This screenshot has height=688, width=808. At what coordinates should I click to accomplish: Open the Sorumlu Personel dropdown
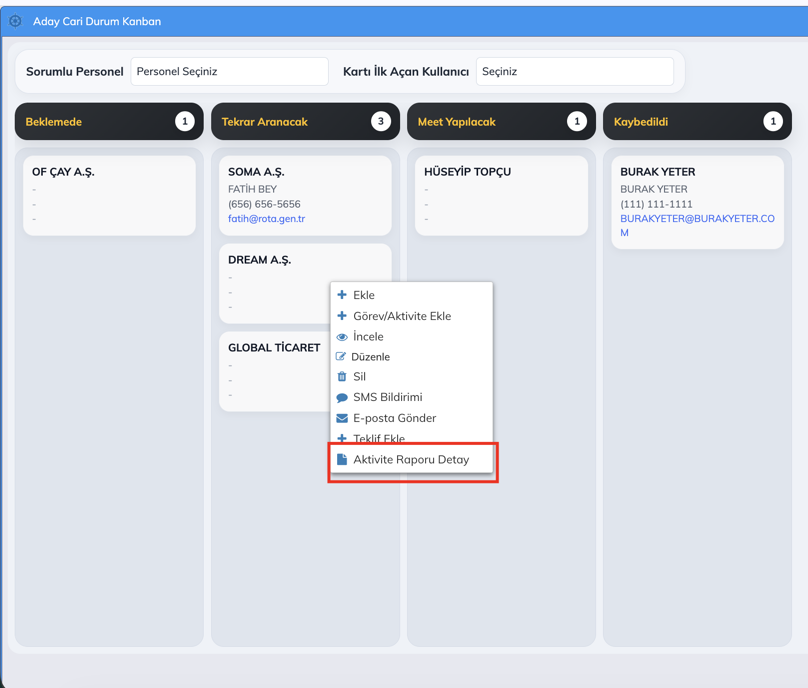pos(229,72)
